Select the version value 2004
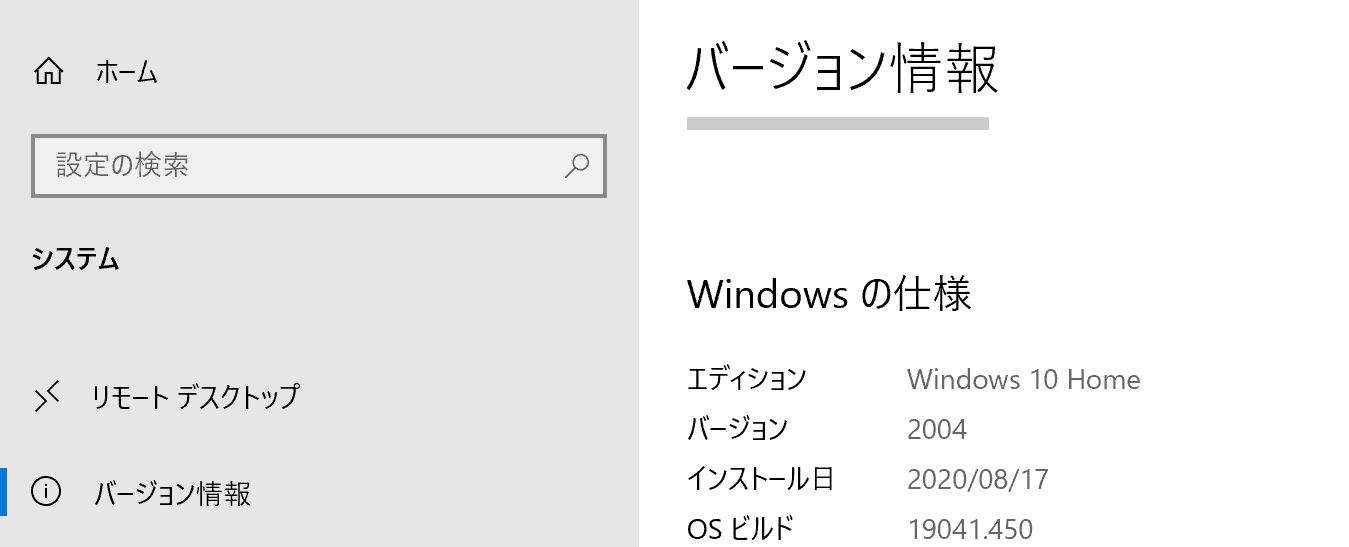Image resolution: width=1349 pixels, height=547 pixels. click(937, 430)
